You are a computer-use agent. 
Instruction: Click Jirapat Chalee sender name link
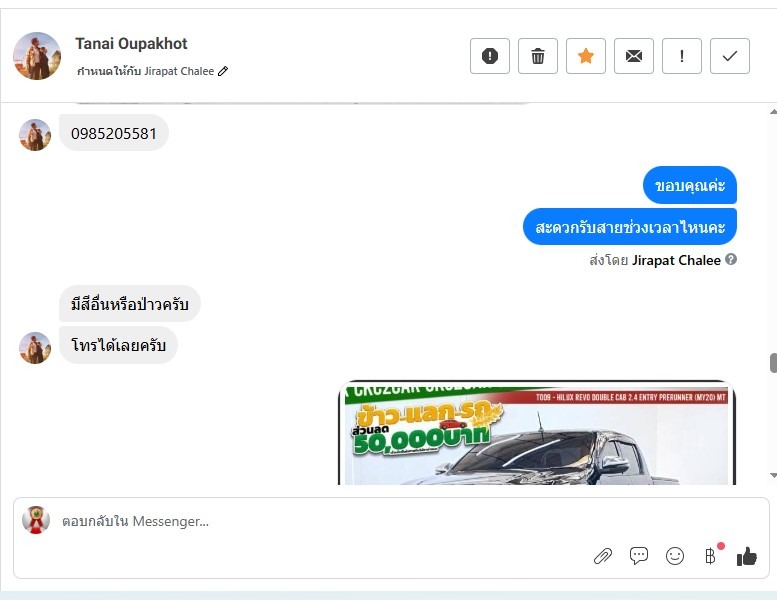tap(676, 261)
